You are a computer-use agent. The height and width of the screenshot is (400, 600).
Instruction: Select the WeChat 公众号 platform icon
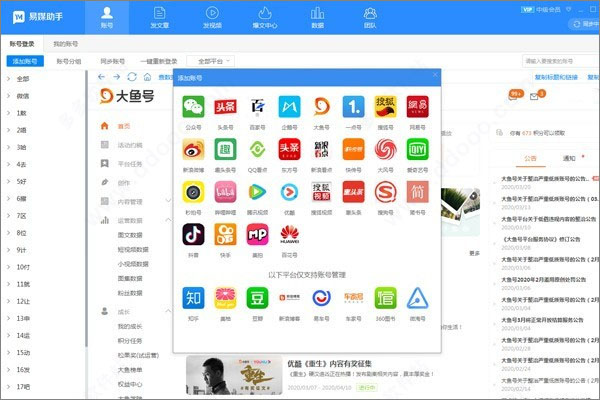click(195, 106)
